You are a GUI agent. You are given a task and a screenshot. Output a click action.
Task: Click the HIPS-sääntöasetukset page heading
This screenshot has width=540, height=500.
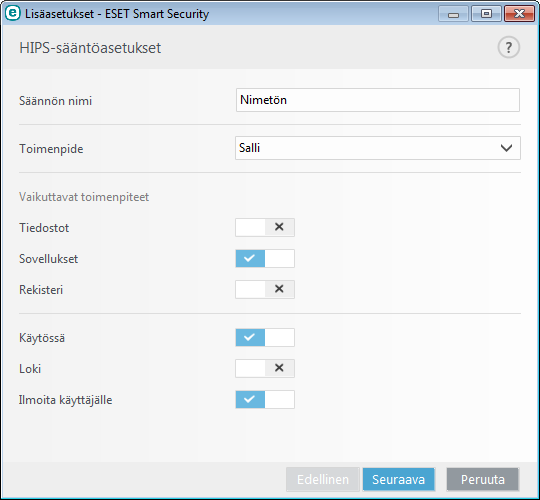pos(90,48)
